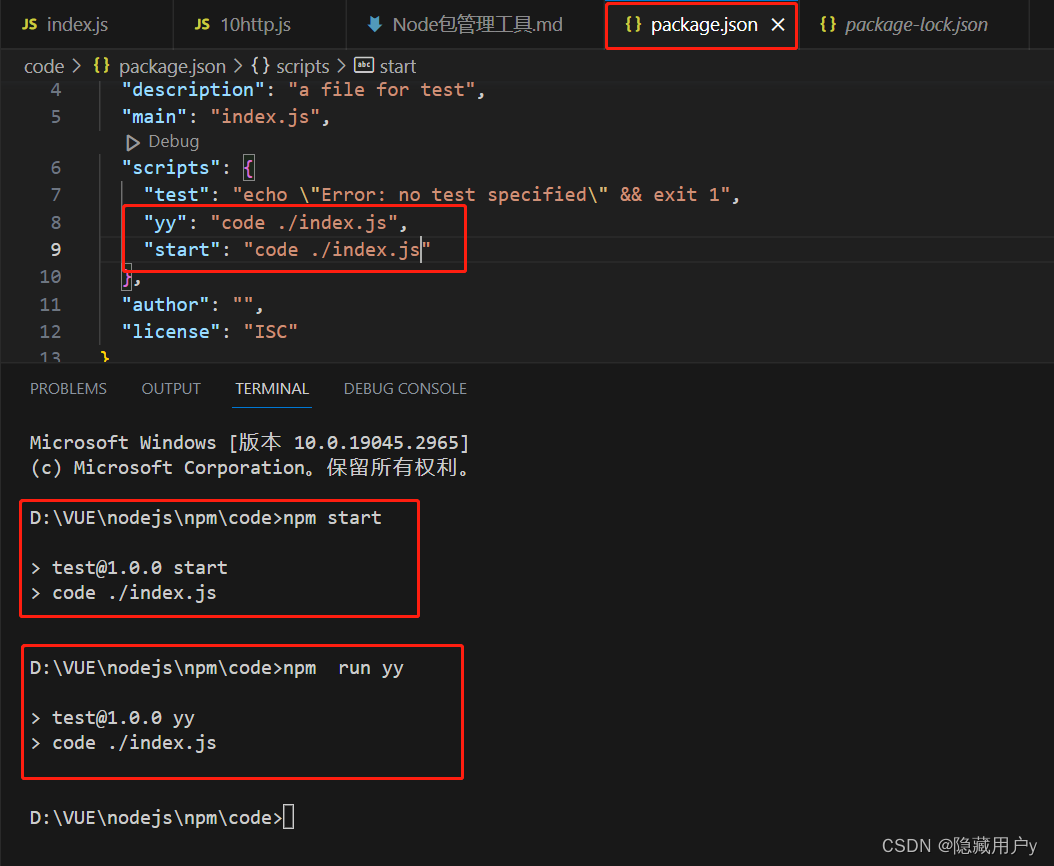Click the markdown icon on Node包管理工具.md tab
The image size is (1054, 866).
coord(374,25)
